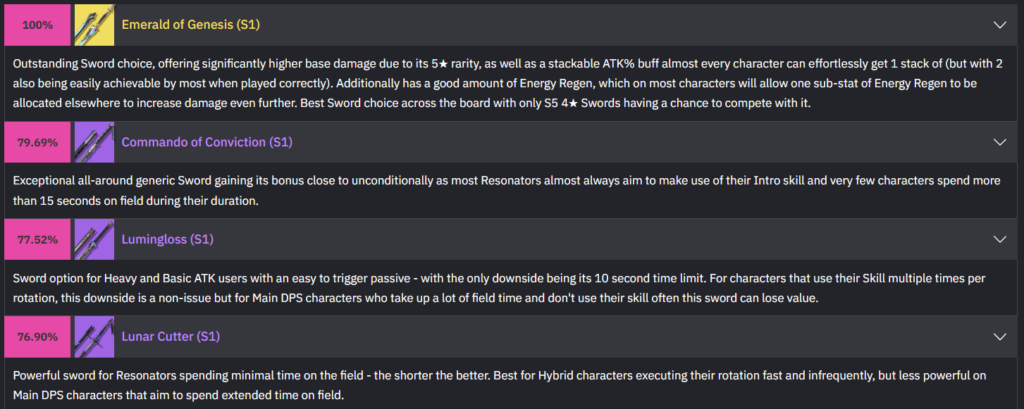Image resolution: width=1024 pixels, height=409 pixels.
Task: Open the Lumingloss (S1) weapon name
Action: click(x=168, y=240)
